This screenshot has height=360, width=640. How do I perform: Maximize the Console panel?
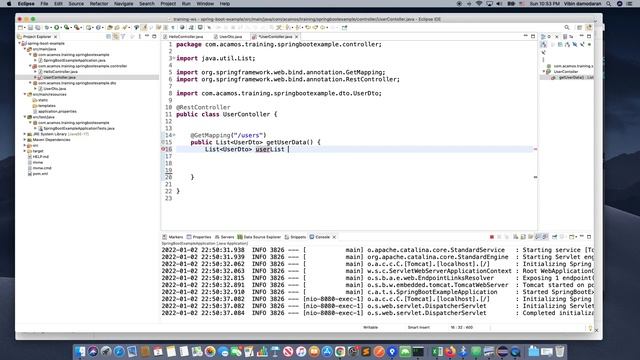click(589, 237)
